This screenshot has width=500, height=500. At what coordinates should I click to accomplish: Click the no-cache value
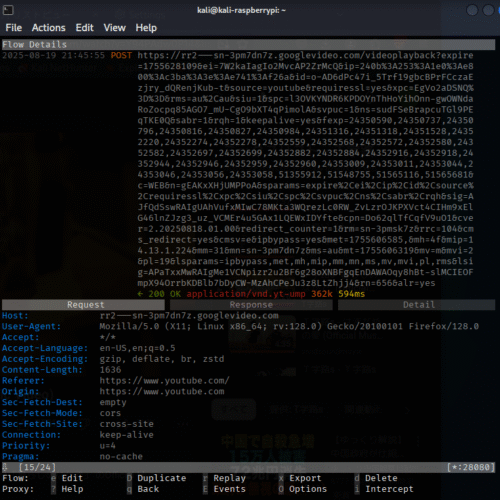[121, 456]
